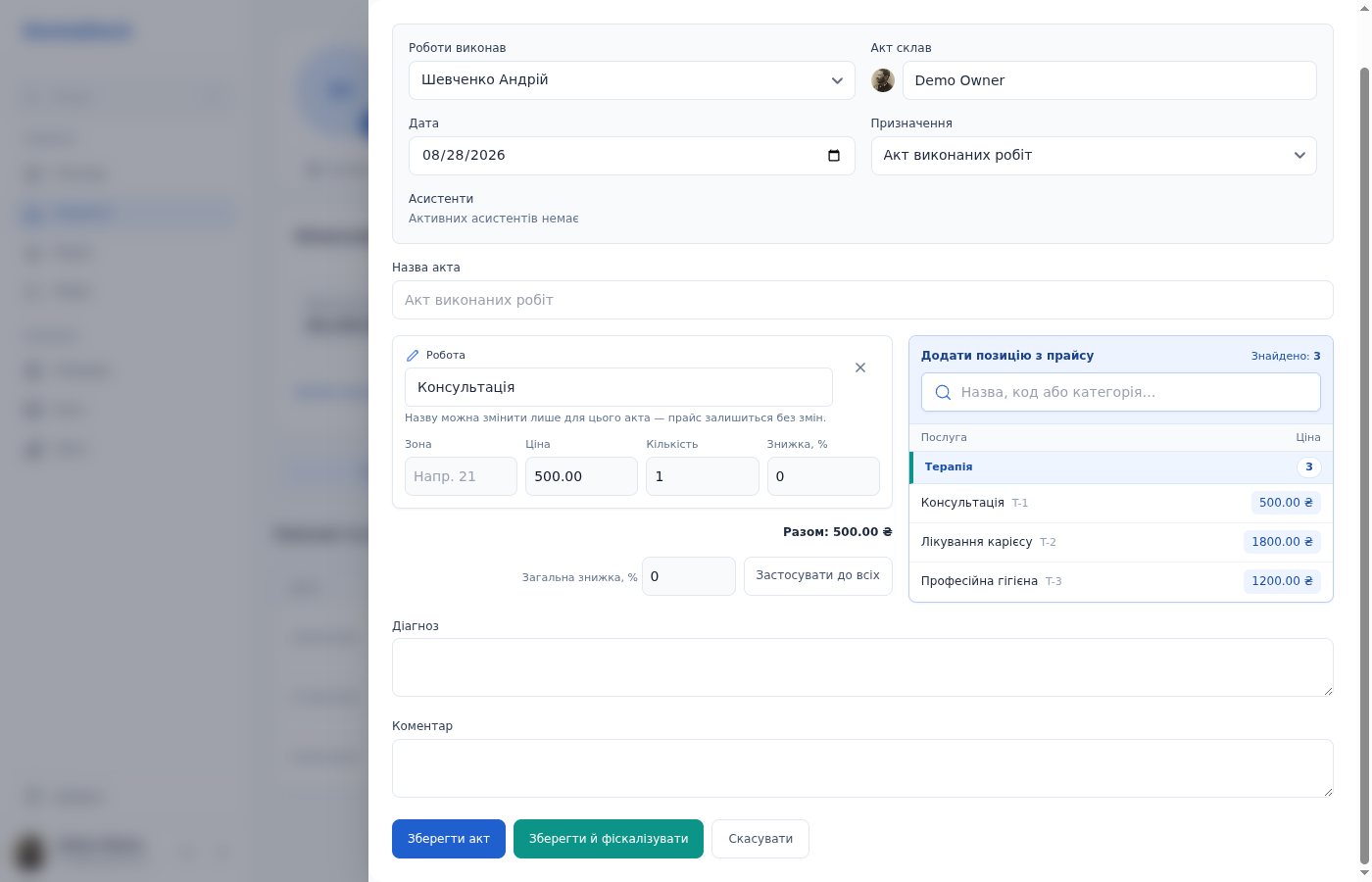Click the pencil icon next to Робота
Image resolution: width=1372 pixels, height=882 pixels.
[x=413, y=356]
